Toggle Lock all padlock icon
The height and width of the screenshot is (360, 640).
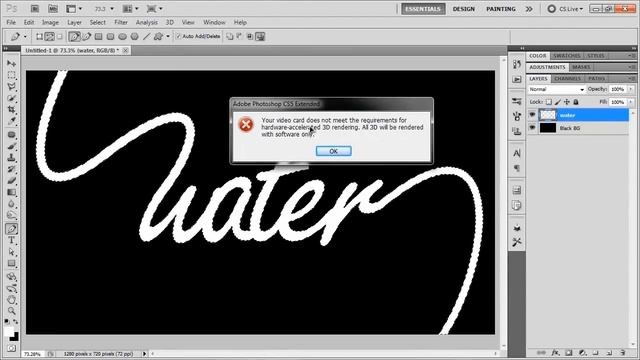coord(576,102)
